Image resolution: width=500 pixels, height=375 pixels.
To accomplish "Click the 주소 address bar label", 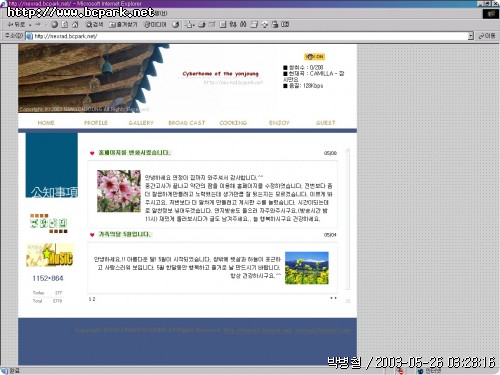I will 13,36.
